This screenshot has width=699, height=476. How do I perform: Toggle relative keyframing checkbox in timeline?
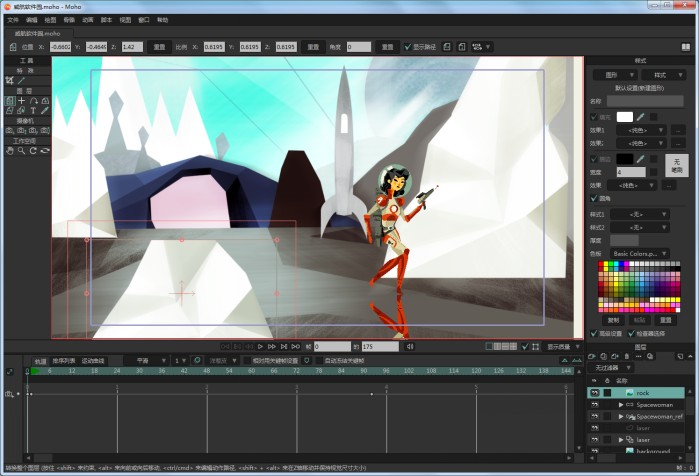[x=247, y=360]
